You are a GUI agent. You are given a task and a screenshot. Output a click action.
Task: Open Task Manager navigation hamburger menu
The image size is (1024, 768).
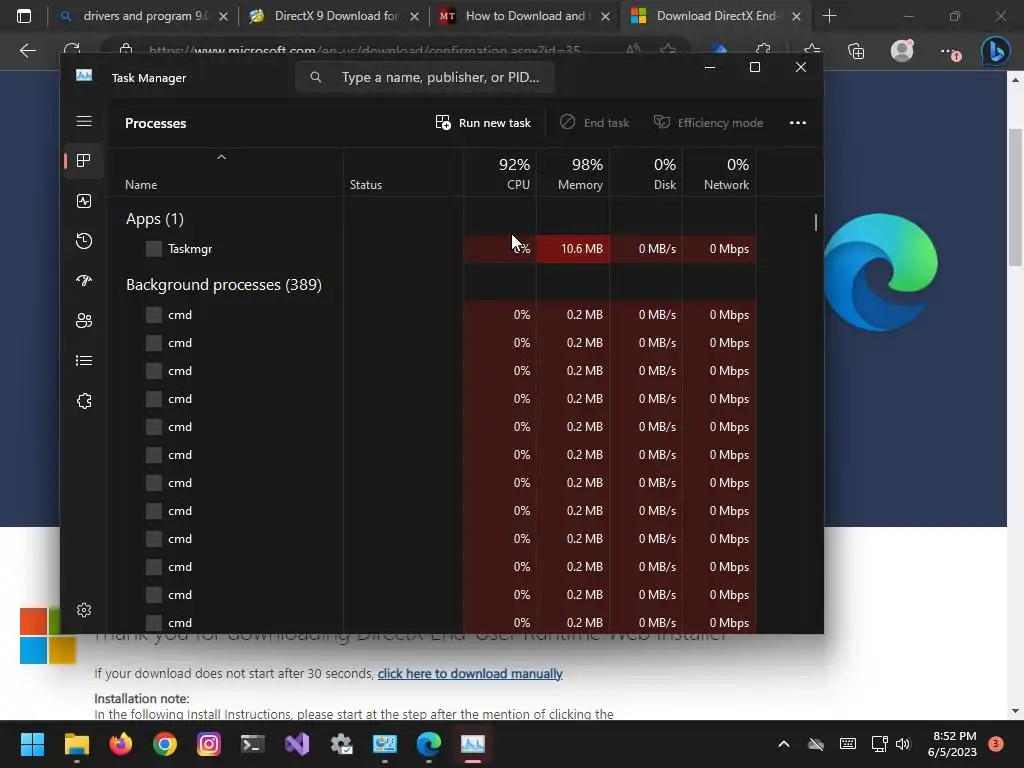pyautogui.click(x=84, y=121)
